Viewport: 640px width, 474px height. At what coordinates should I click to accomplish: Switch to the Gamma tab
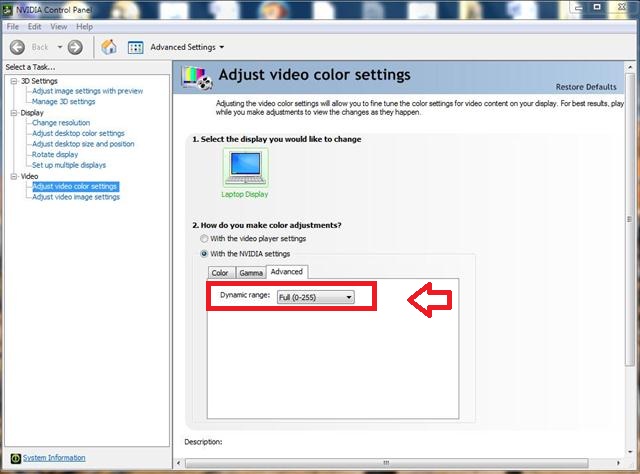251,273
